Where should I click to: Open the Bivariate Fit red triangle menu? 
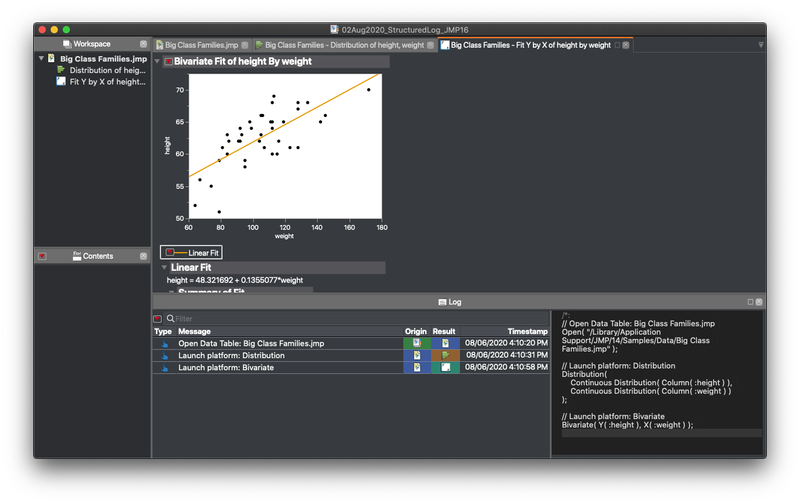point(168,61)
